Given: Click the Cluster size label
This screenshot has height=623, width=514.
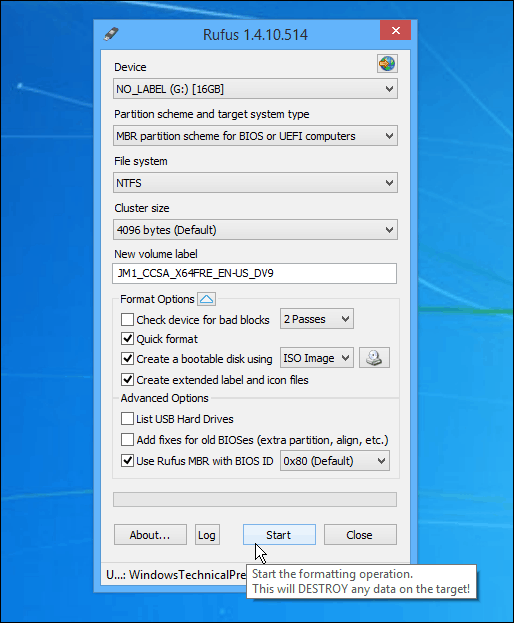Looking at the screenshot, I should click(142, 208).
